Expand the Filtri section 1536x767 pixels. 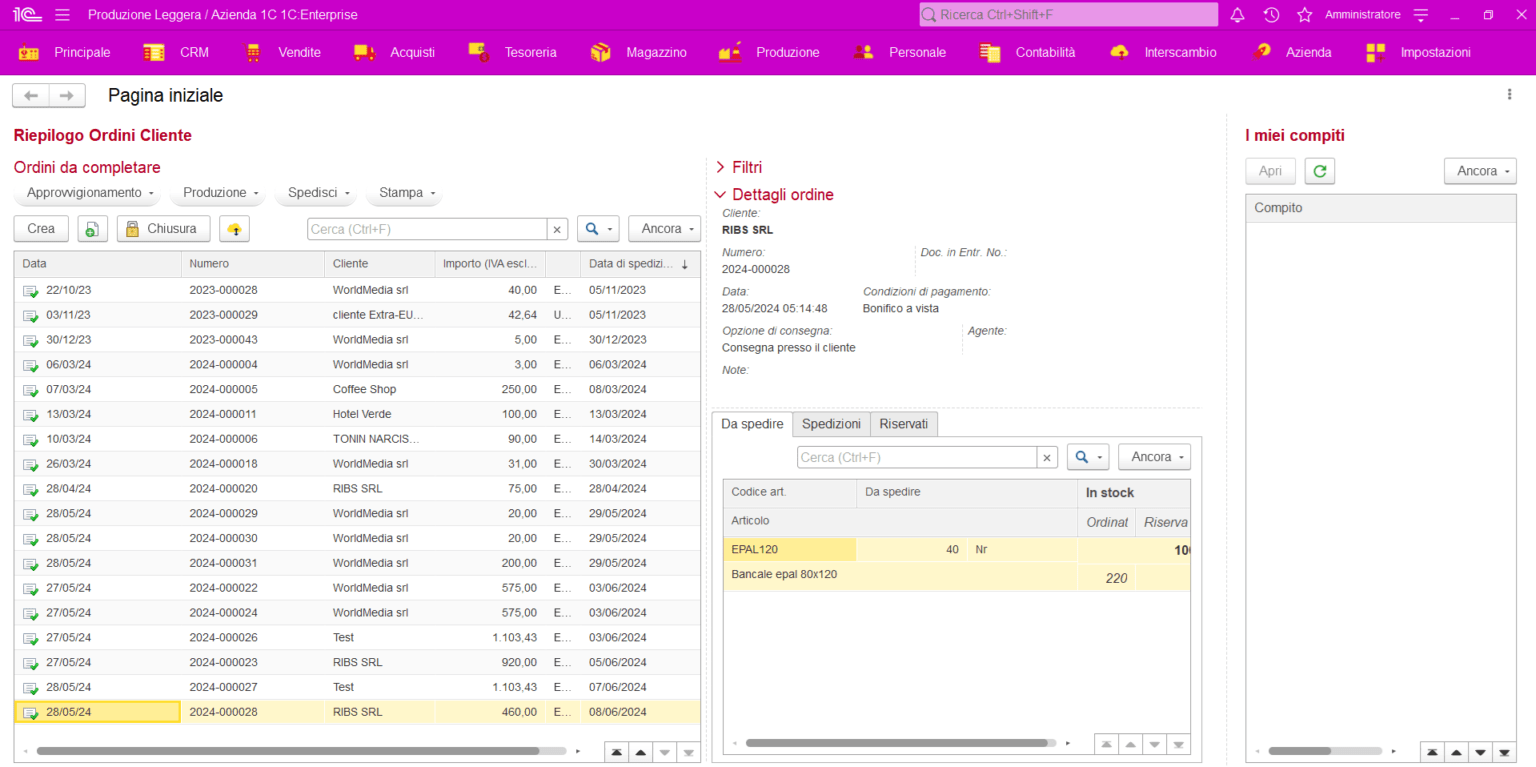click(x=739, y=167)
